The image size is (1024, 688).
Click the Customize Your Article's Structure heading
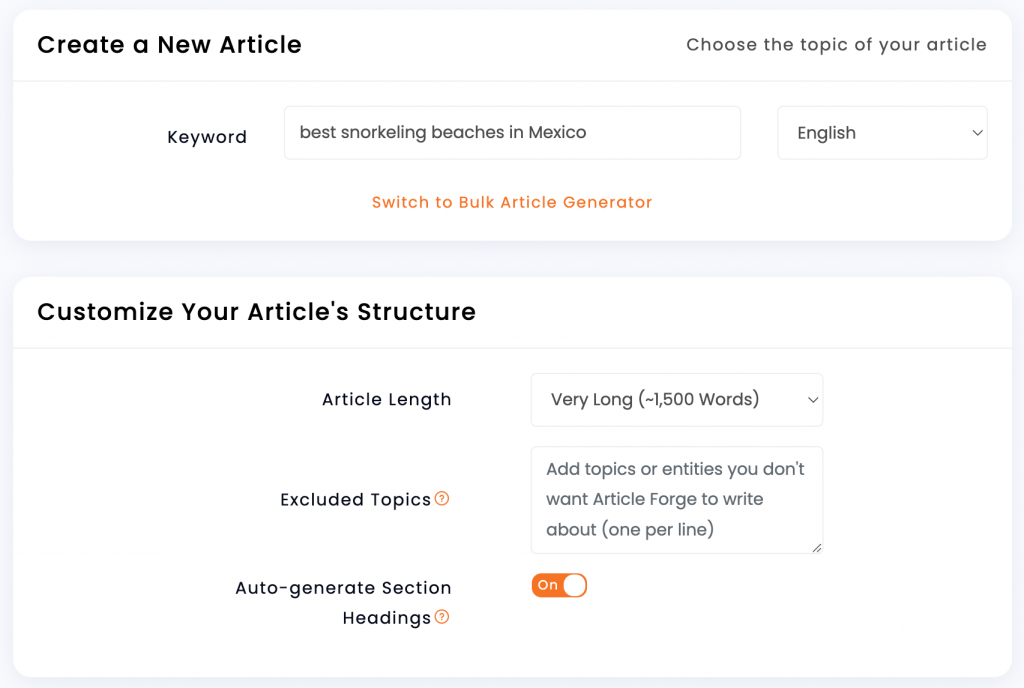(256, 312)
